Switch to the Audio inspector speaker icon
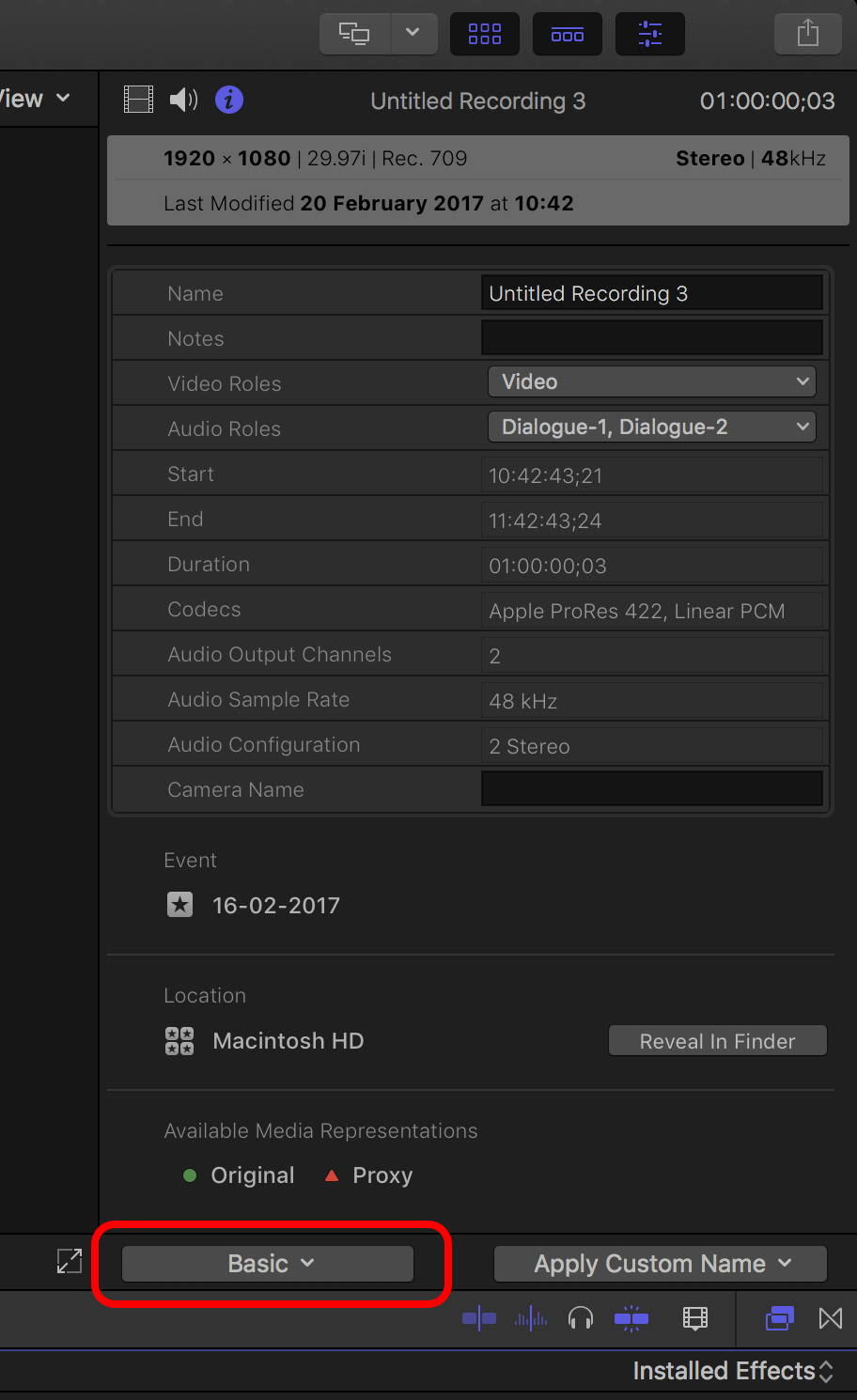Viewport: 857px width, 1400px height. pos(183,100)
